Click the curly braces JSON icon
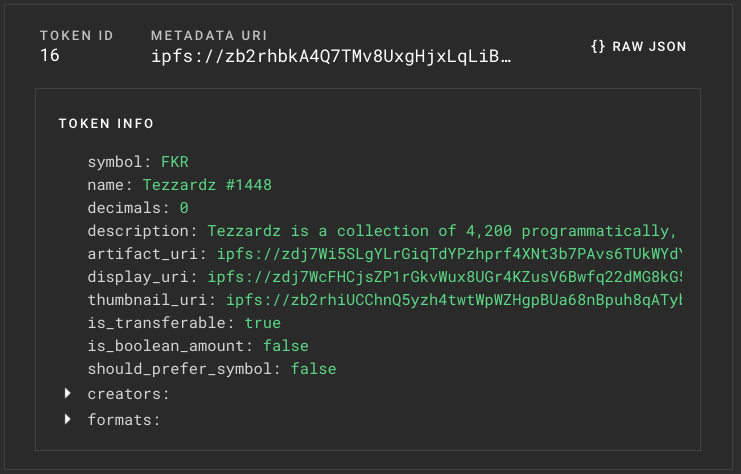Image resolution: width=741 pixels, height=474 pixels. [x=598, y=46]
